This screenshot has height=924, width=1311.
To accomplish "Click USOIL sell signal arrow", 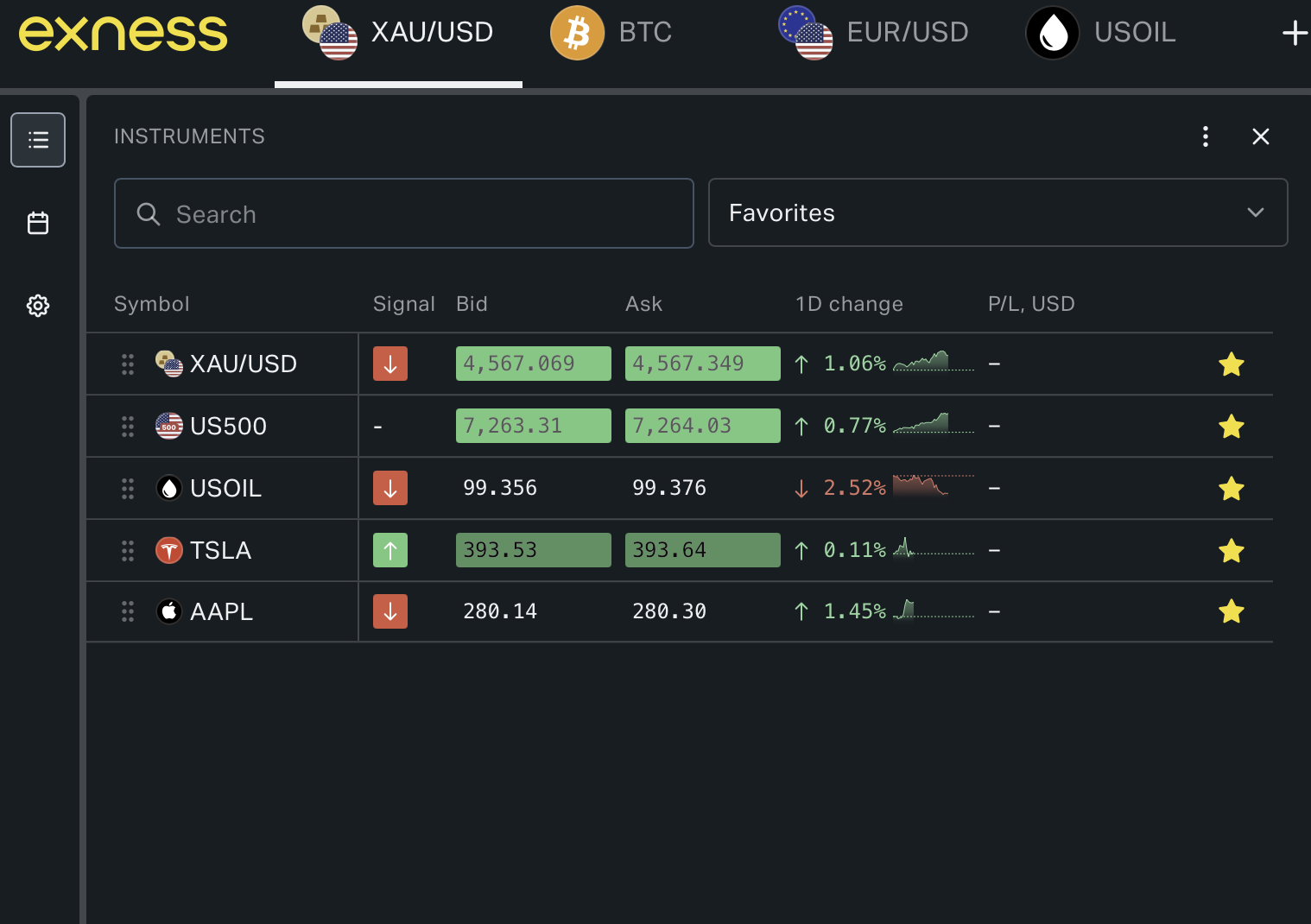I will pos(390,488).
